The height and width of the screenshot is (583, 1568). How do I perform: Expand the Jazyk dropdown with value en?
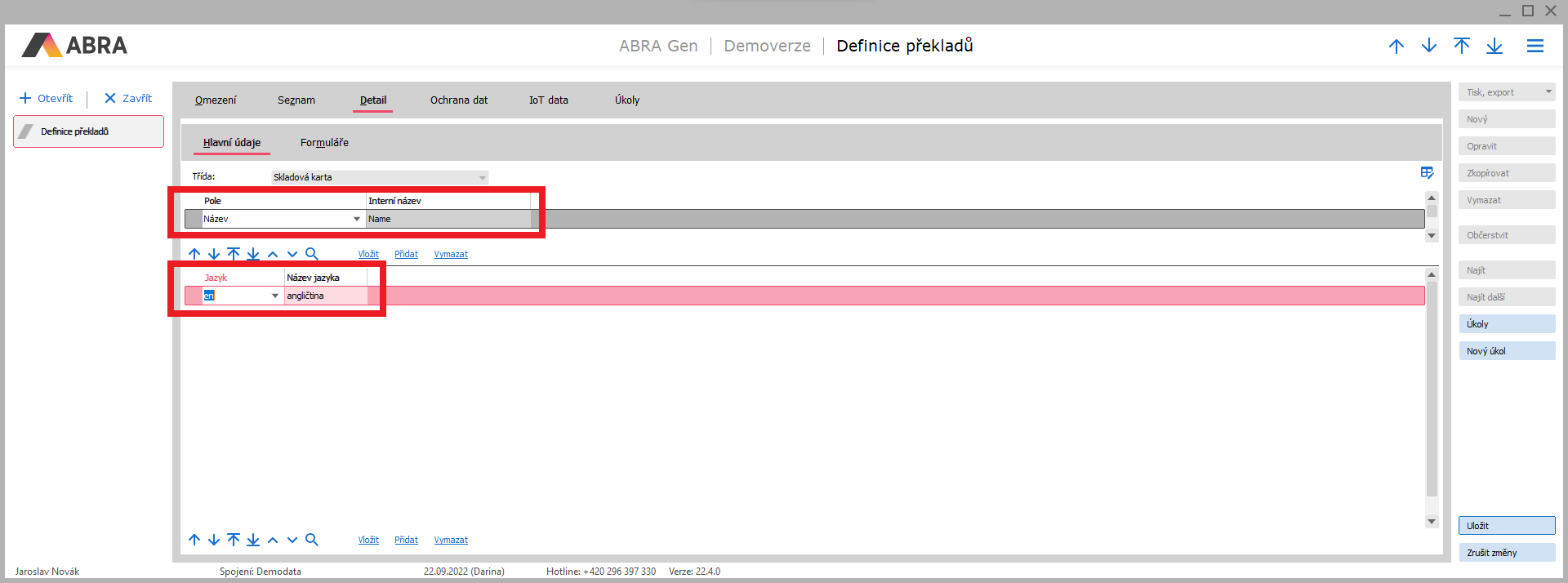[275, 296]
